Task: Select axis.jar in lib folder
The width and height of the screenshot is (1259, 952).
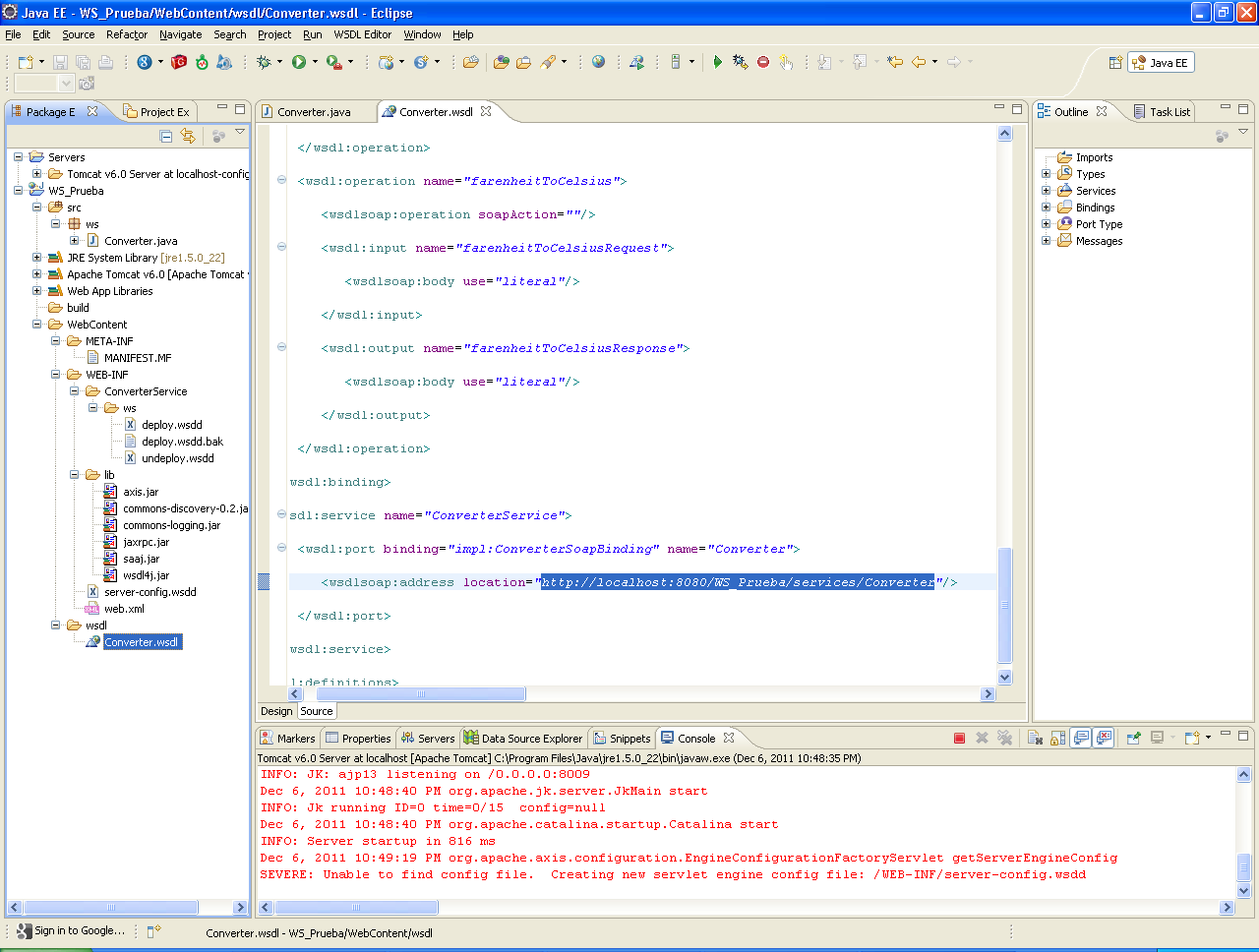Action: [x=140, y=492]
